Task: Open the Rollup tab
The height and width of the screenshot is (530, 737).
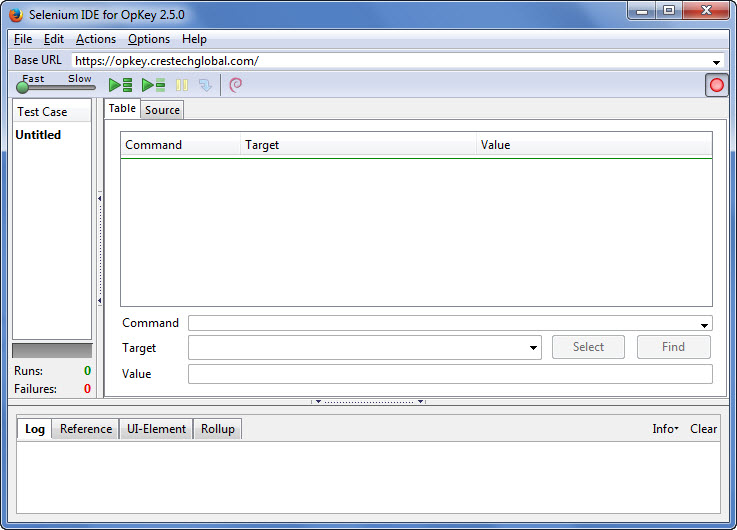Action: pyautogui.click(x=218, y=429)
